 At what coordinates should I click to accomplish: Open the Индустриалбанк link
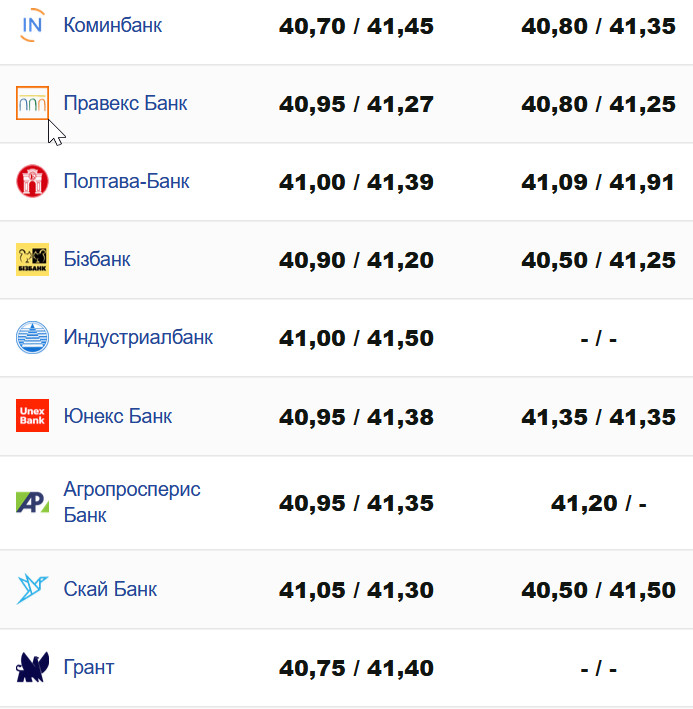[138, 337]
